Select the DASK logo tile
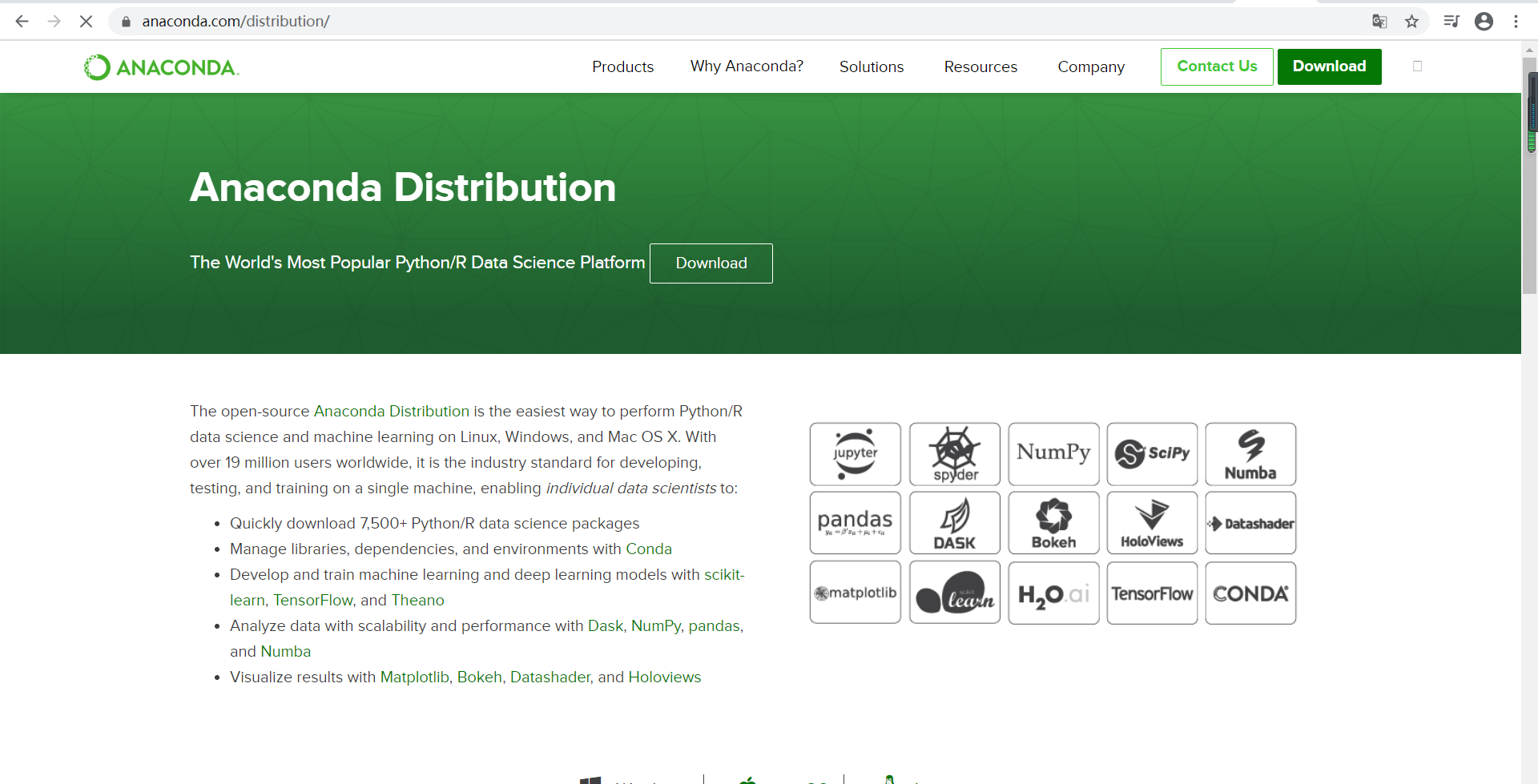The width and height of the screenshot is (1538, 784). [x=955, y=523]
